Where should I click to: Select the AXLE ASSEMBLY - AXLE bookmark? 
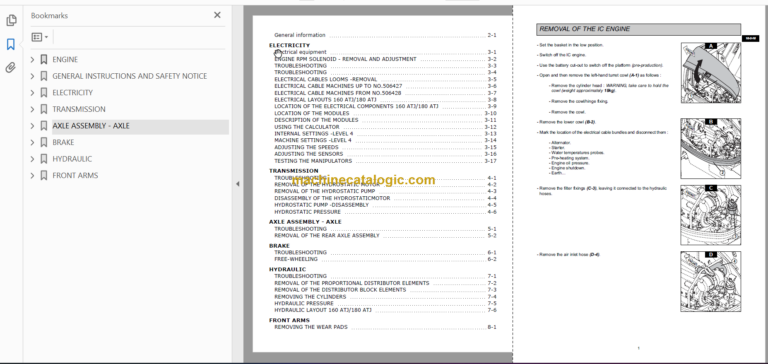[x=91, y=126]
